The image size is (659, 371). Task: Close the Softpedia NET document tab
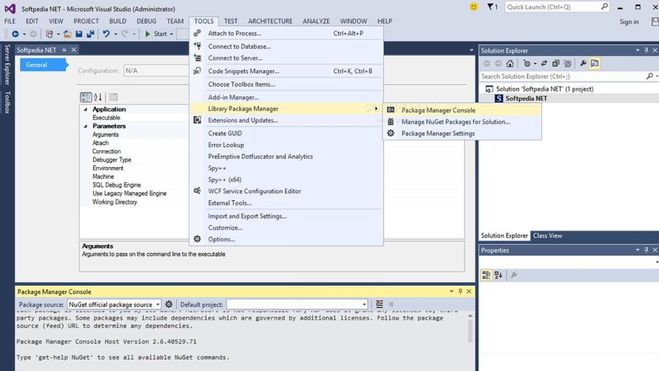(x=74, y=50)
